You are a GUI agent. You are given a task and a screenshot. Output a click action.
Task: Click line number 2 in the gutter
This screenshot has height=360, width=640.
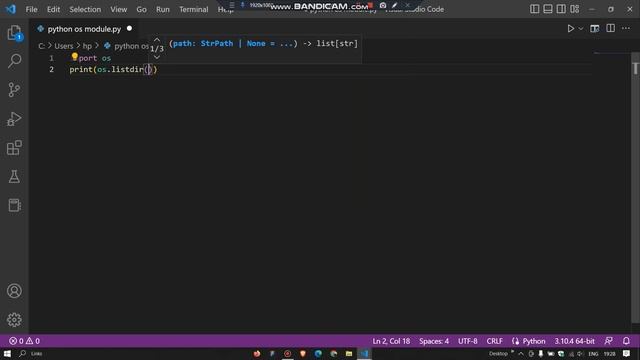51,69
